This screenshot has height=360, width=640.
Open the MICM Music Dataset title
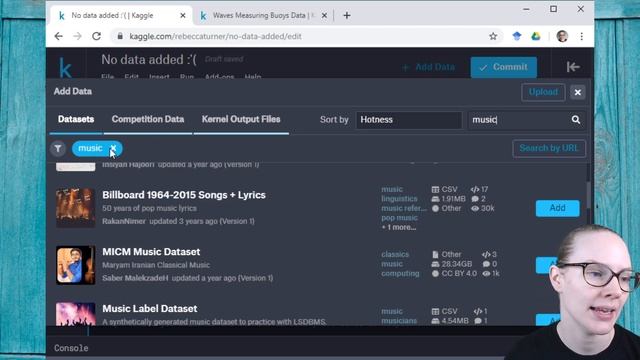(x=151, y=252)
